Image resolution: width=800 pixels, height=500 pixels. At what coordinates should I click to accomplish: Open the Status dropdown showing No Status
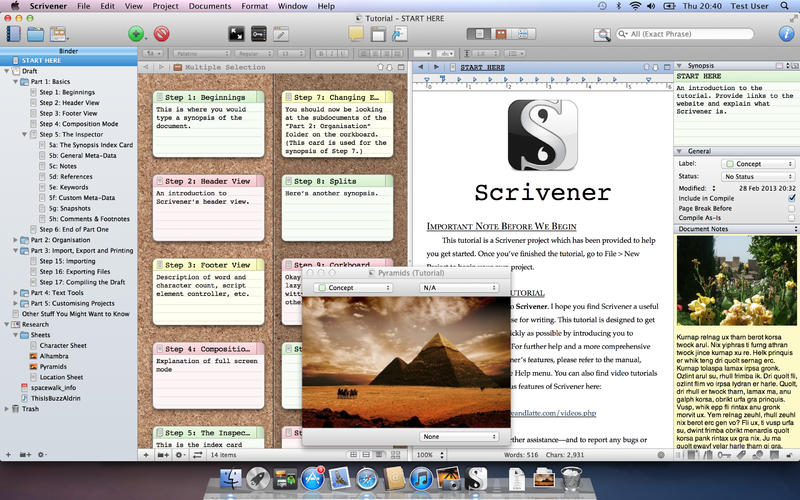758,176
